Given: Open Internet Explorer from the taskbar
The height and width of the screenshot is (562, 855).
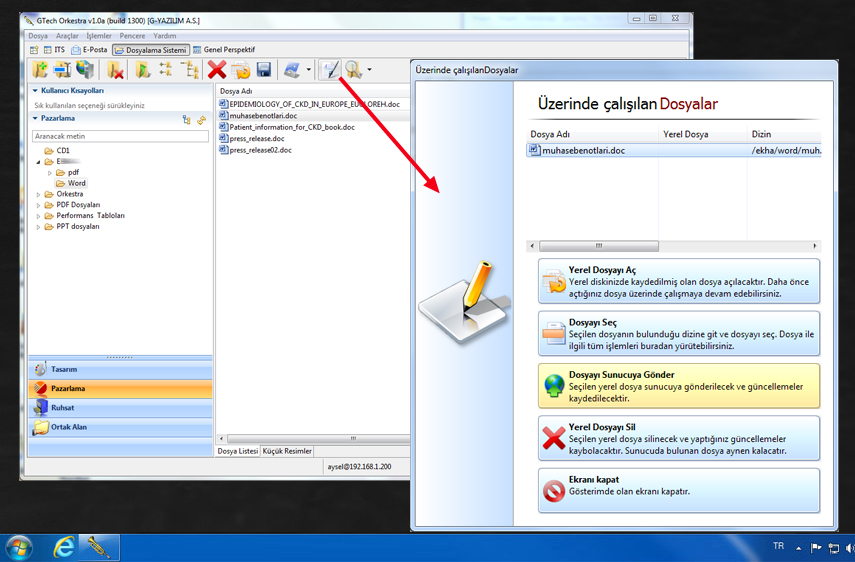Looking at the screenshot, I should [x=64, y=547].
